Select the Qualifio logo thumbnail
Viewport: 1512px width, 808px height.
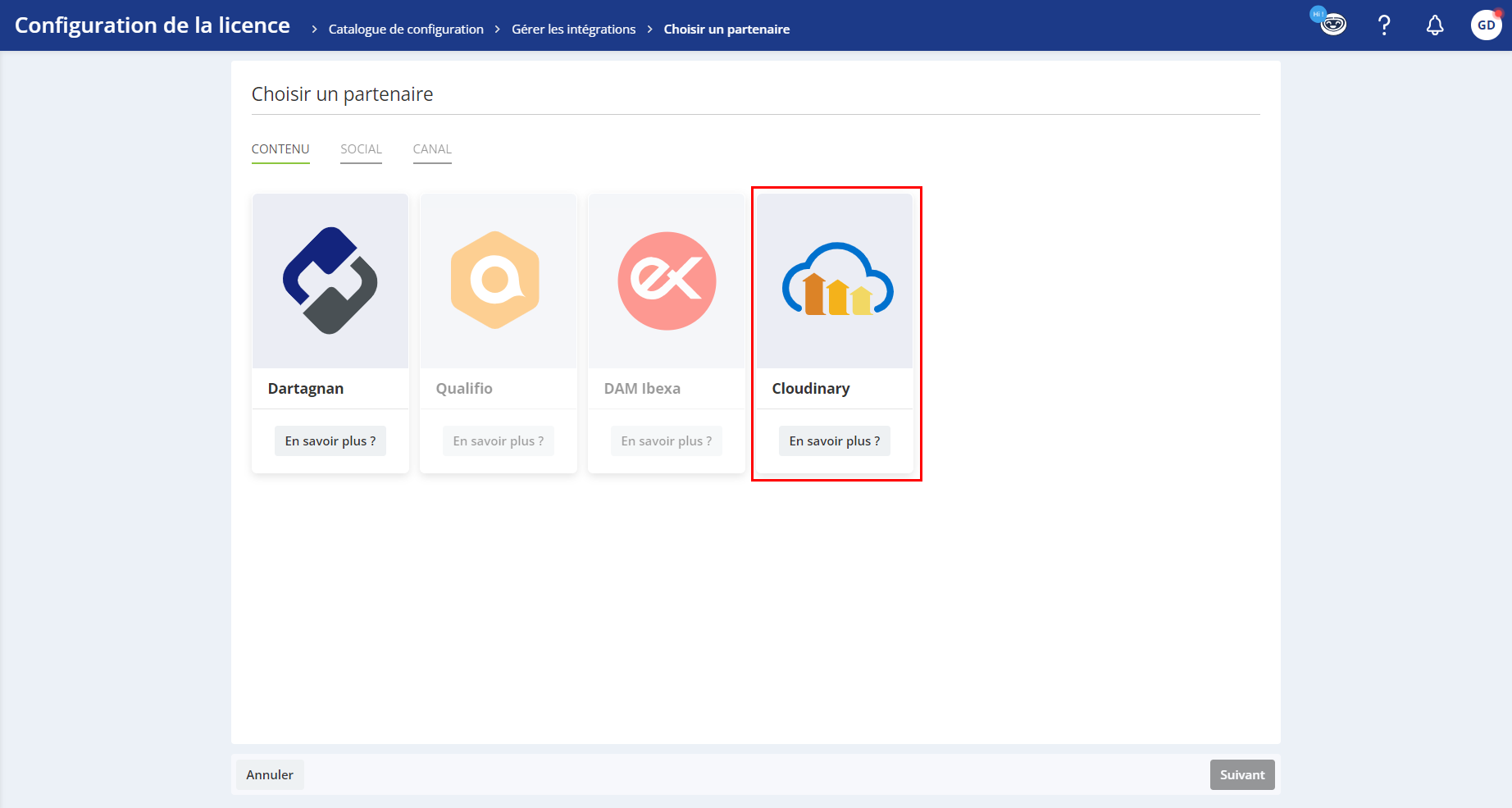coord(499,281)
